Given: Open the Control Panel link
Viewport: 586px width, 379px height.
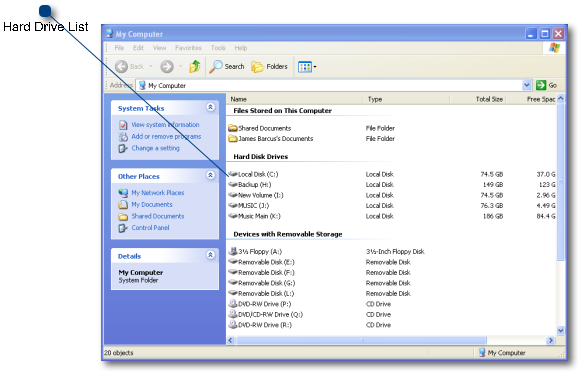Looking at the screenshot, I should tap(150, 228).
